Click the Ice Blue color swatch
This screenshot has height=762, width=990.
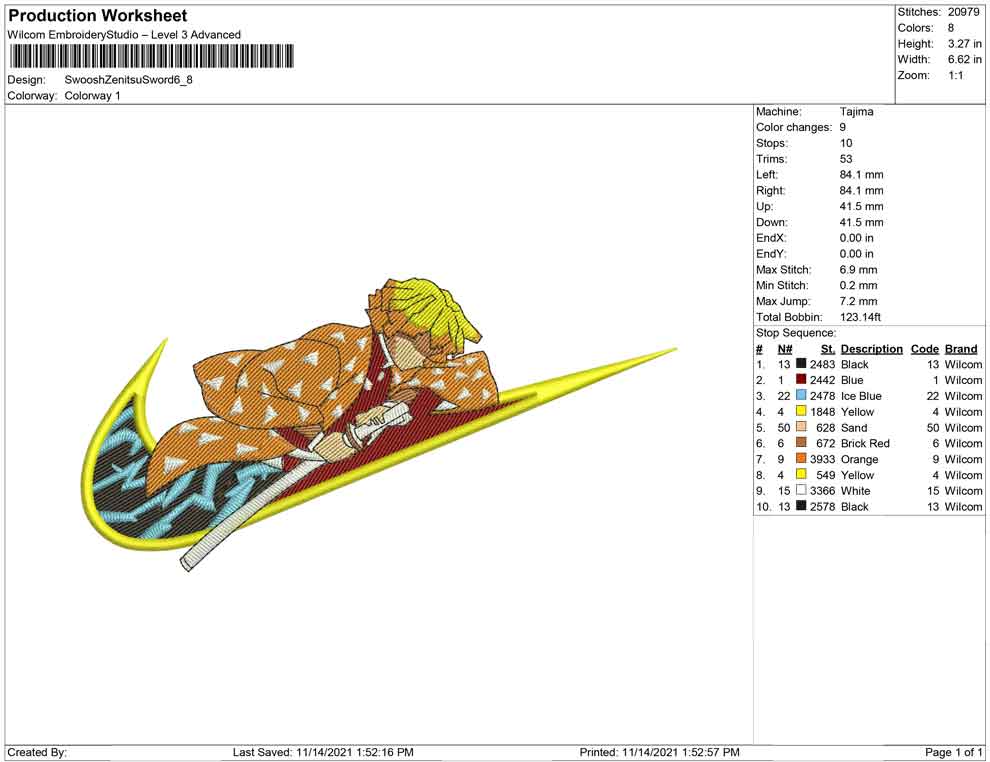click(801, 395)
